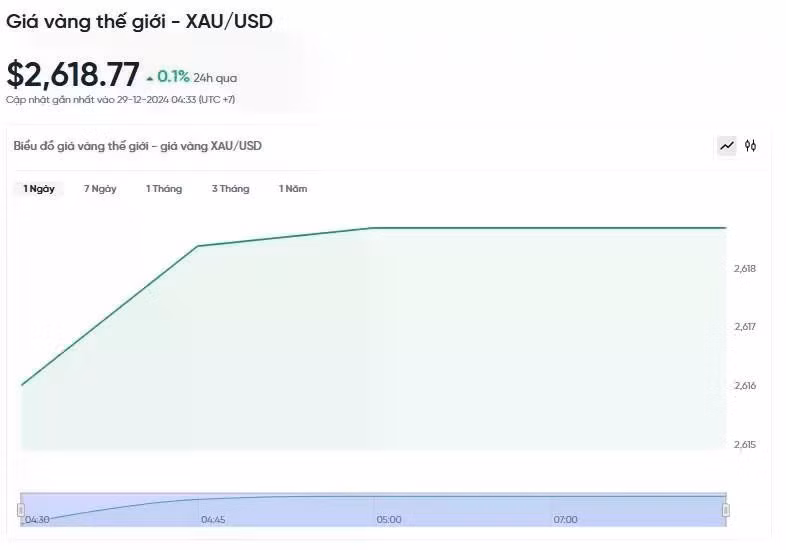Image resolution: width=786 pixels, height=550 pixels.
Task: Select the 7 Ngày time range tab
Action: pyautogui.click(x=100, y=189)
